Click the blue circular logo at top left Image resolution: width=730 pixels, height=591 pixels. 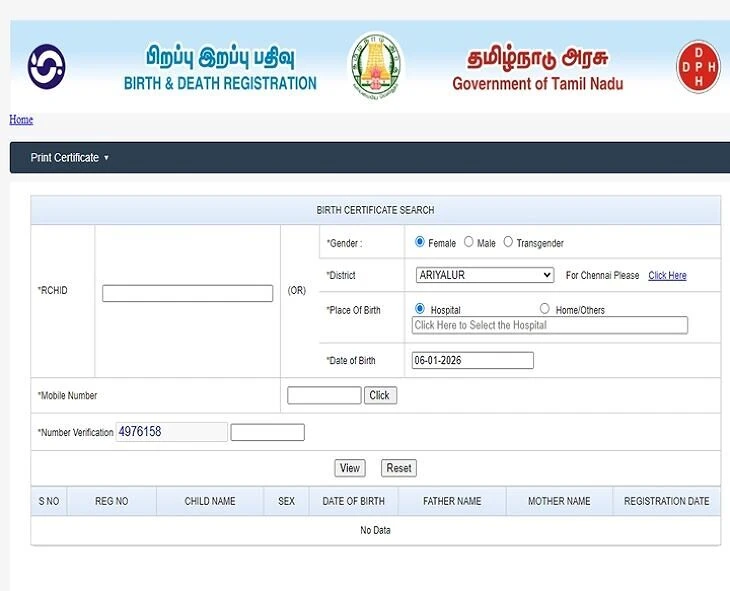(x=46, y=67)
